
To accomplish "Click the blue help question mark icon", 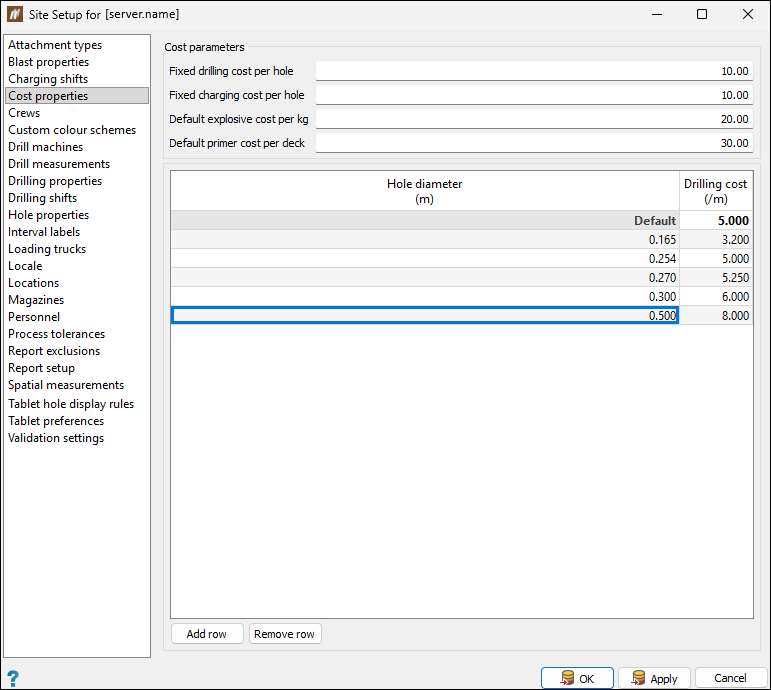I will pos(13,679).
